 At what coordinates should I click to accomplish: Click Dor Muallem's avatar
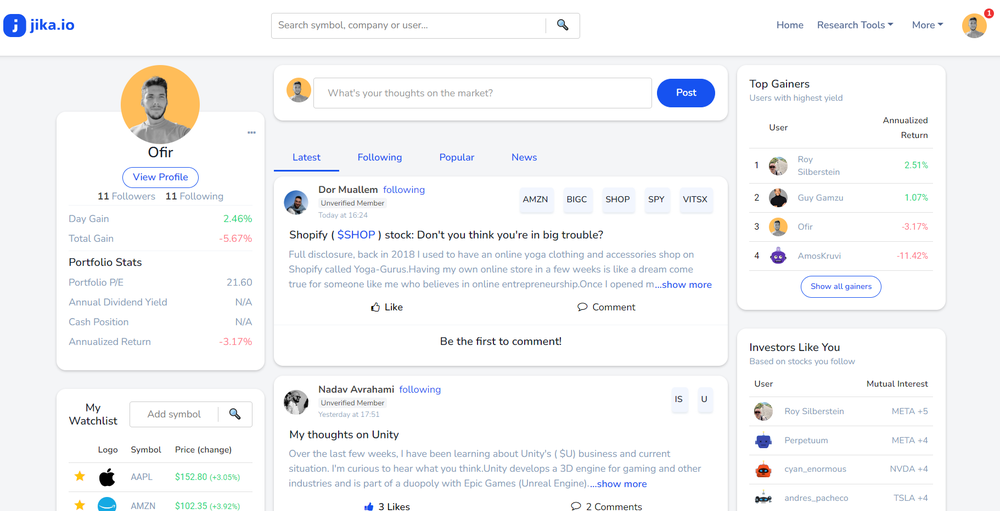[296, 202]
